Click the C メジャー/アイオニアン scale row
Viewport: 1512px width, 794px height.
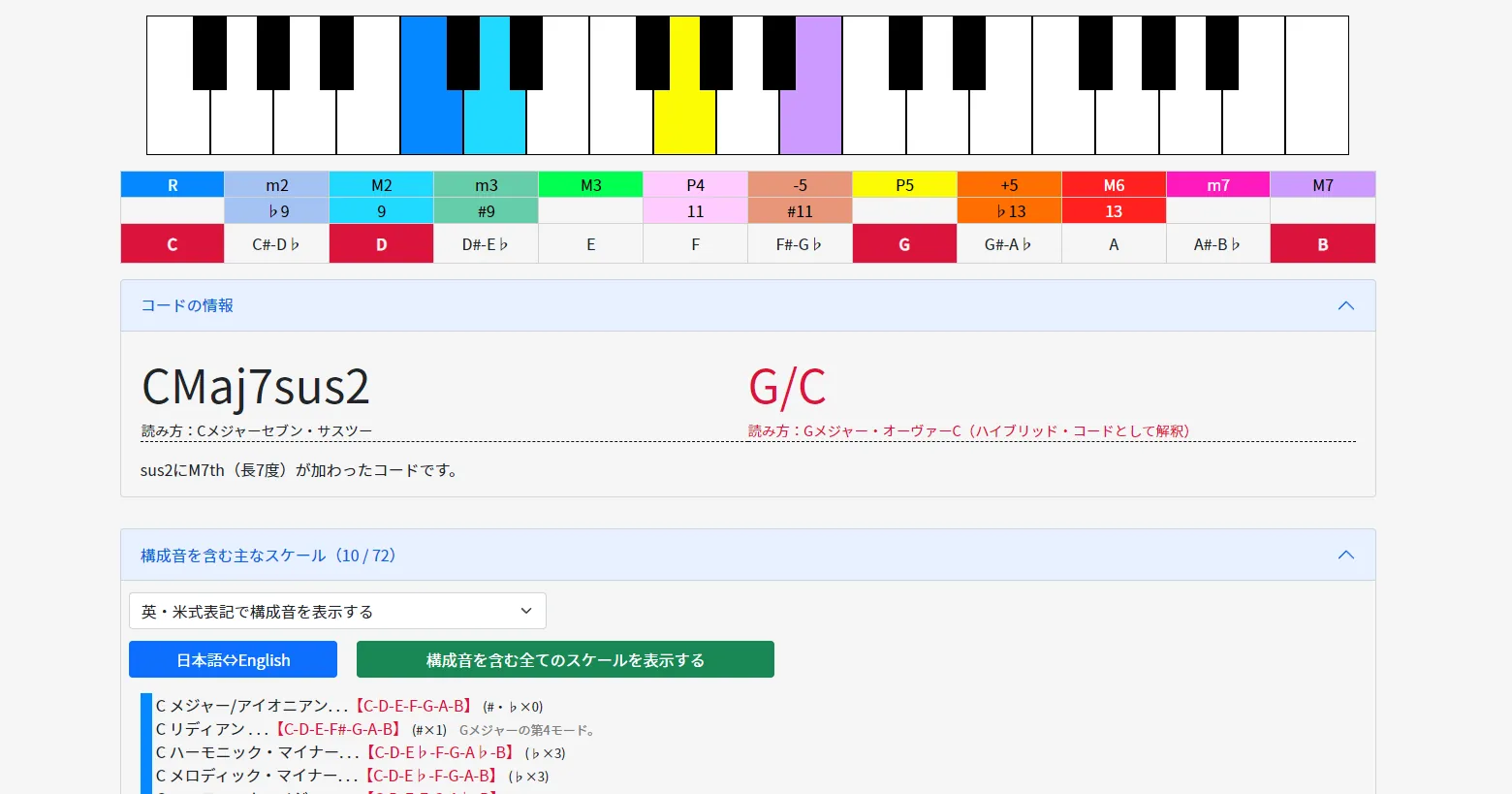tap(349, 706)
